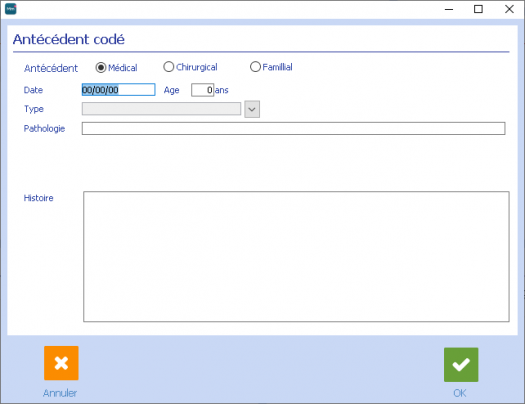Maximize the dialog window

click(478, 9)
